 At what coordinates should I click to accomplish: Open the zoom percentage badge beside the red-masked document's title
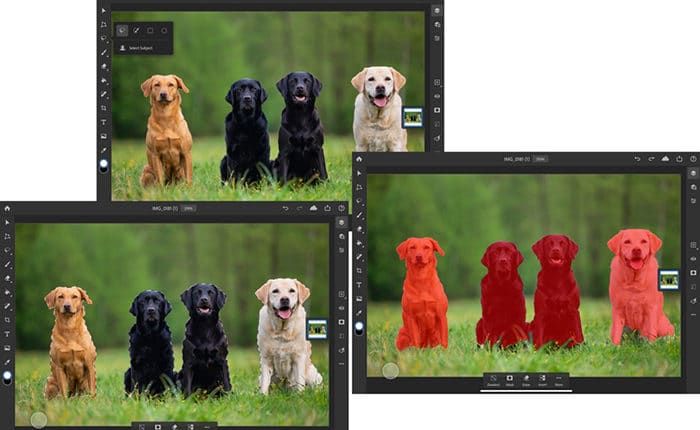point(540,159)
